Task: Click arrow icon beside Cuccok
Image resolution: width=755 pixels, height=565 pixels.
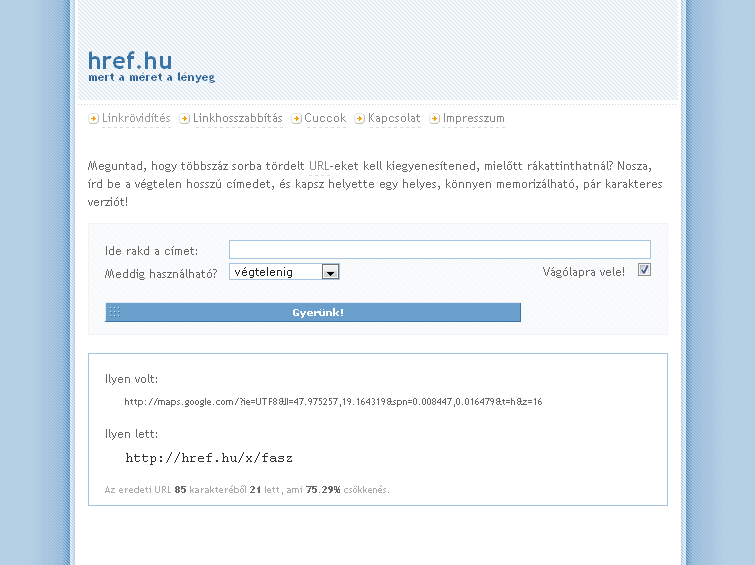Action: [x=297, y=118]
